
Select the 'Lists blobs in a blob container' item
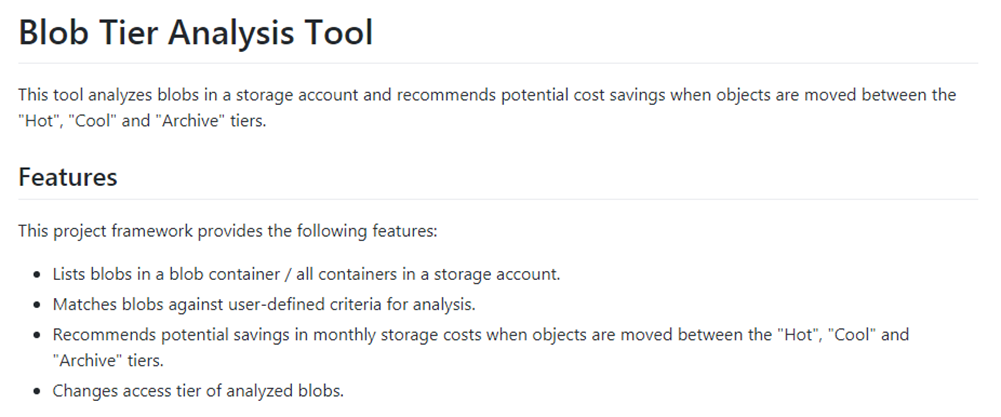pos(306,275)
